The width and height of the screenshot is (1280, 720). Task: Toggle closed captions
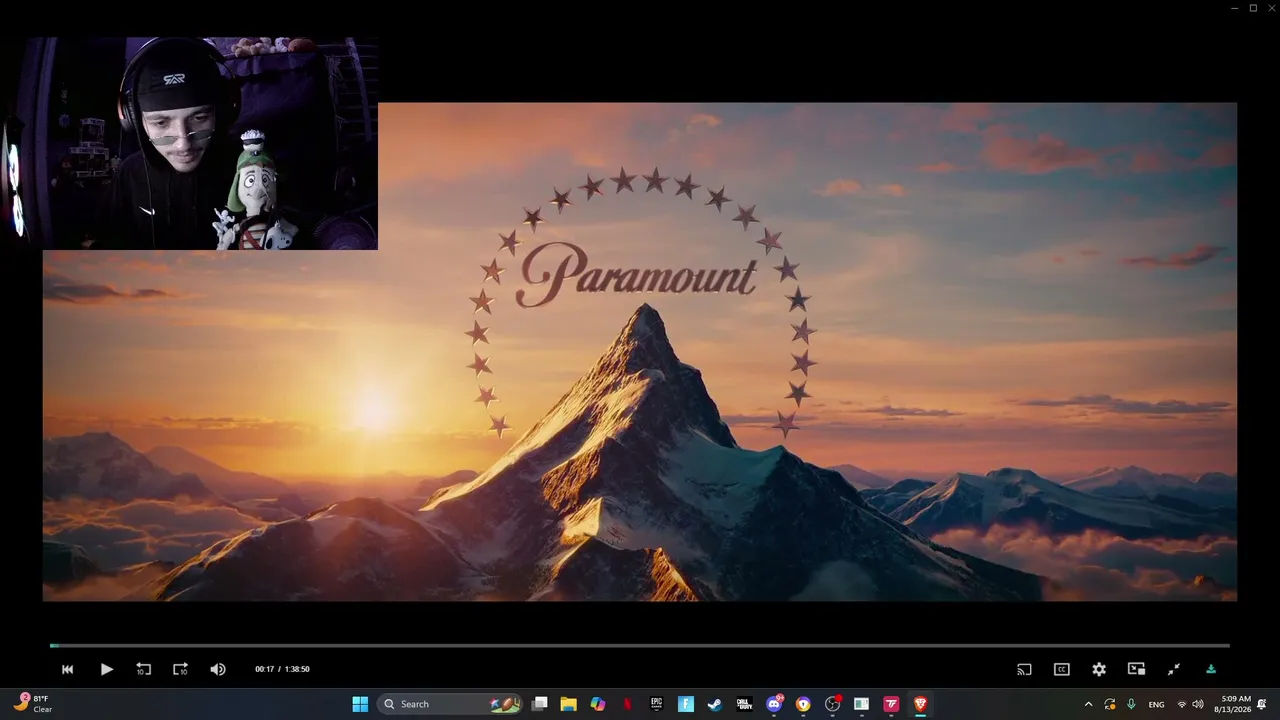(x=1062, y=669)
